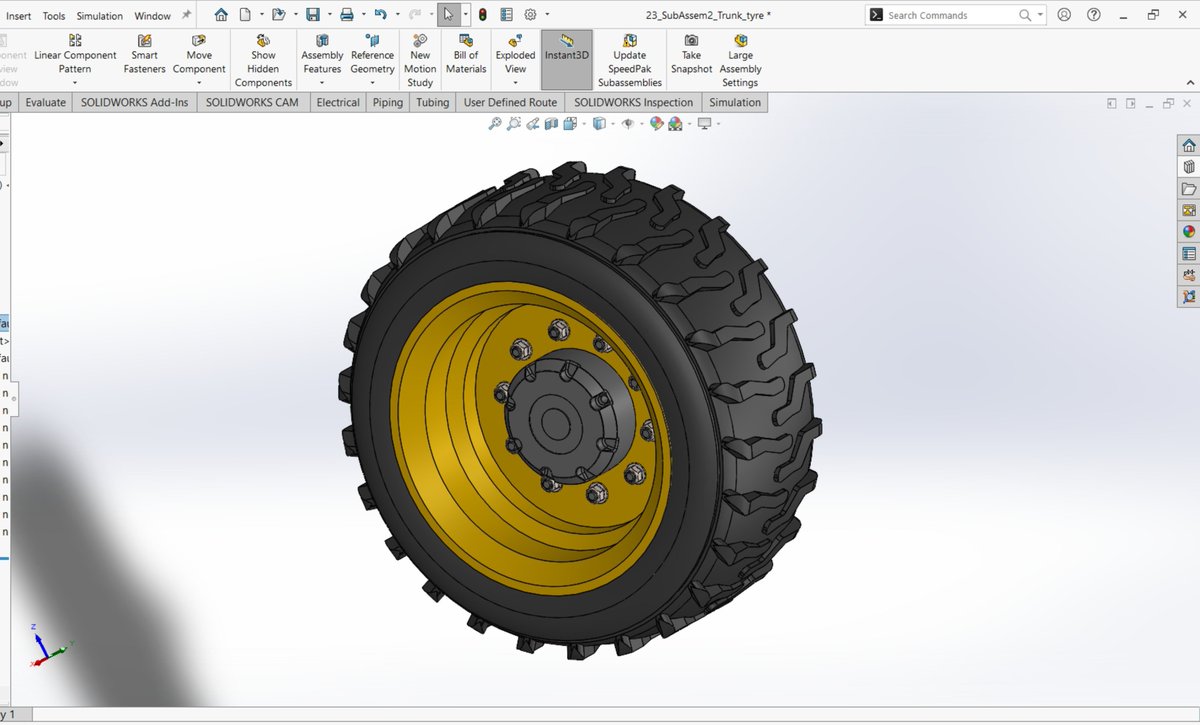
Task: Switch to Evaluate tab
Action: point(46,102)
